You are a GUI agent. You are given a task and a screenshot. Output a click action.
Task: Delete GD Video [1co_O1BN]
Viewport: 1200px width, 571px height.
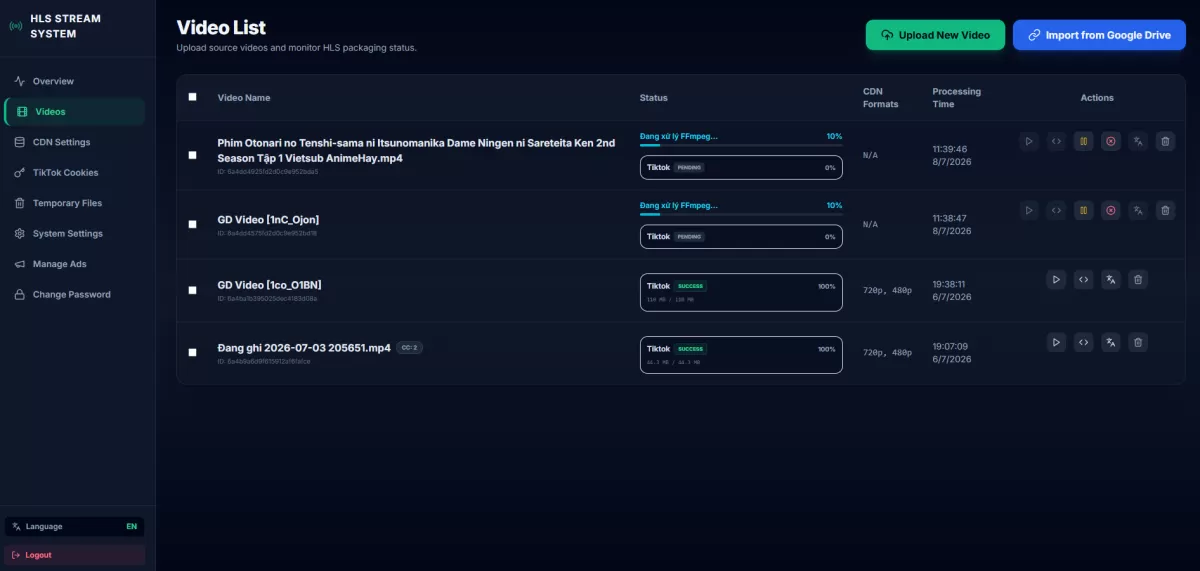(1137, 280)
